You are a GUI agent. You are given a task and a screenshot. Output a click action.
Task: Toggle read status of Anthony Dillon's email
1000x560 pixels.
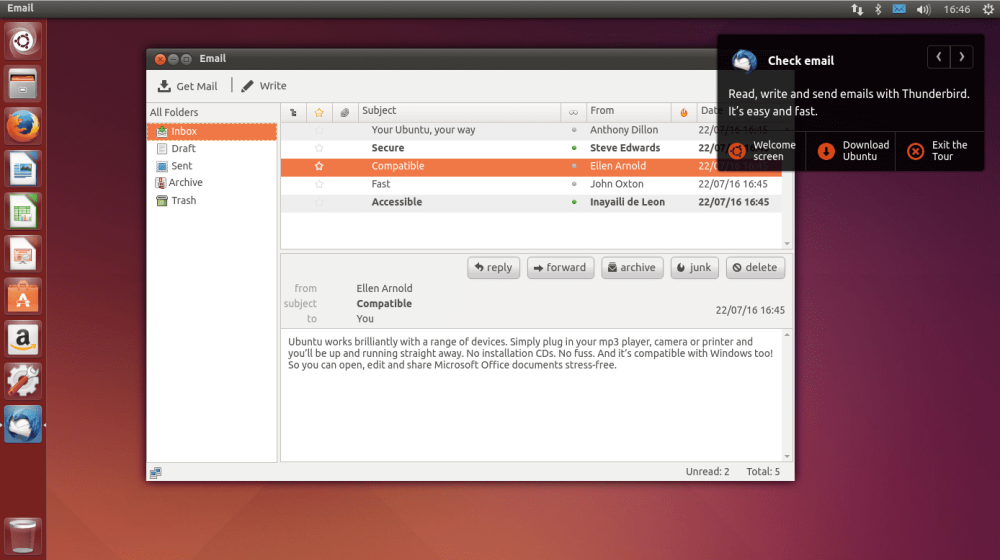coord(574,130)
